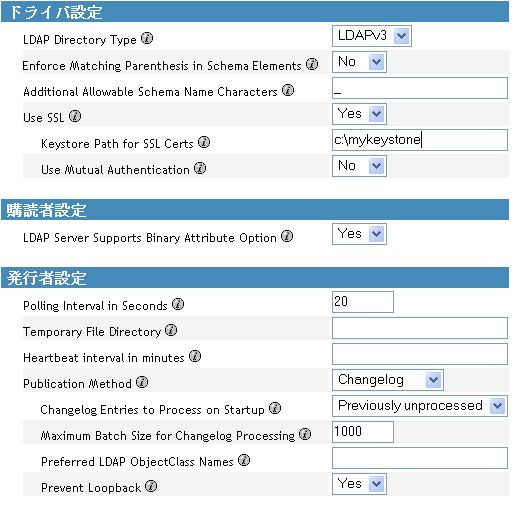530x521 pixels.
Task: Open the LDAP Directory Type LDAPv3 dropdown
Action: 372,36
